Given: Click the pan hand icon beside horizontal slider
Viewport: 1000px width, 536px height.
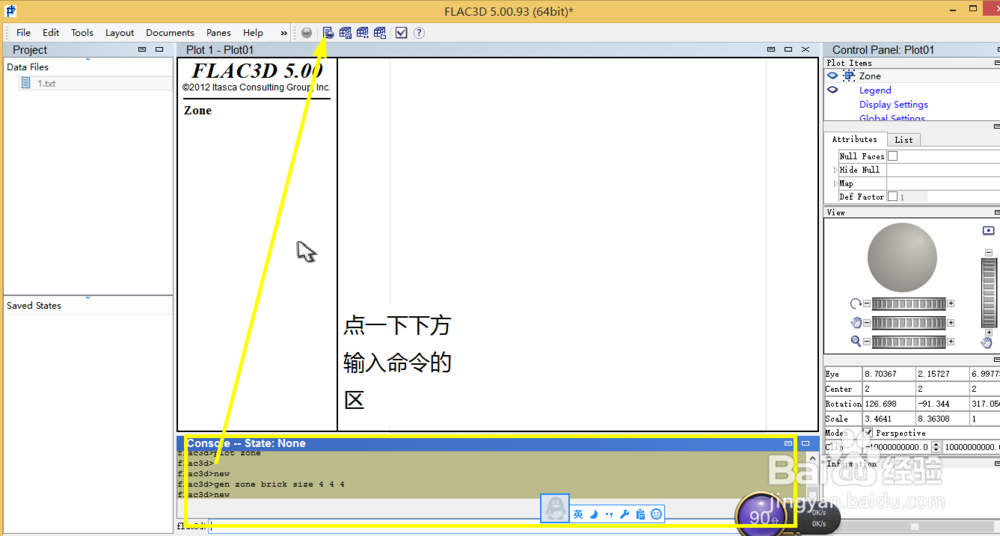Looking at the screenshot, I should click(x=856, y=323).
